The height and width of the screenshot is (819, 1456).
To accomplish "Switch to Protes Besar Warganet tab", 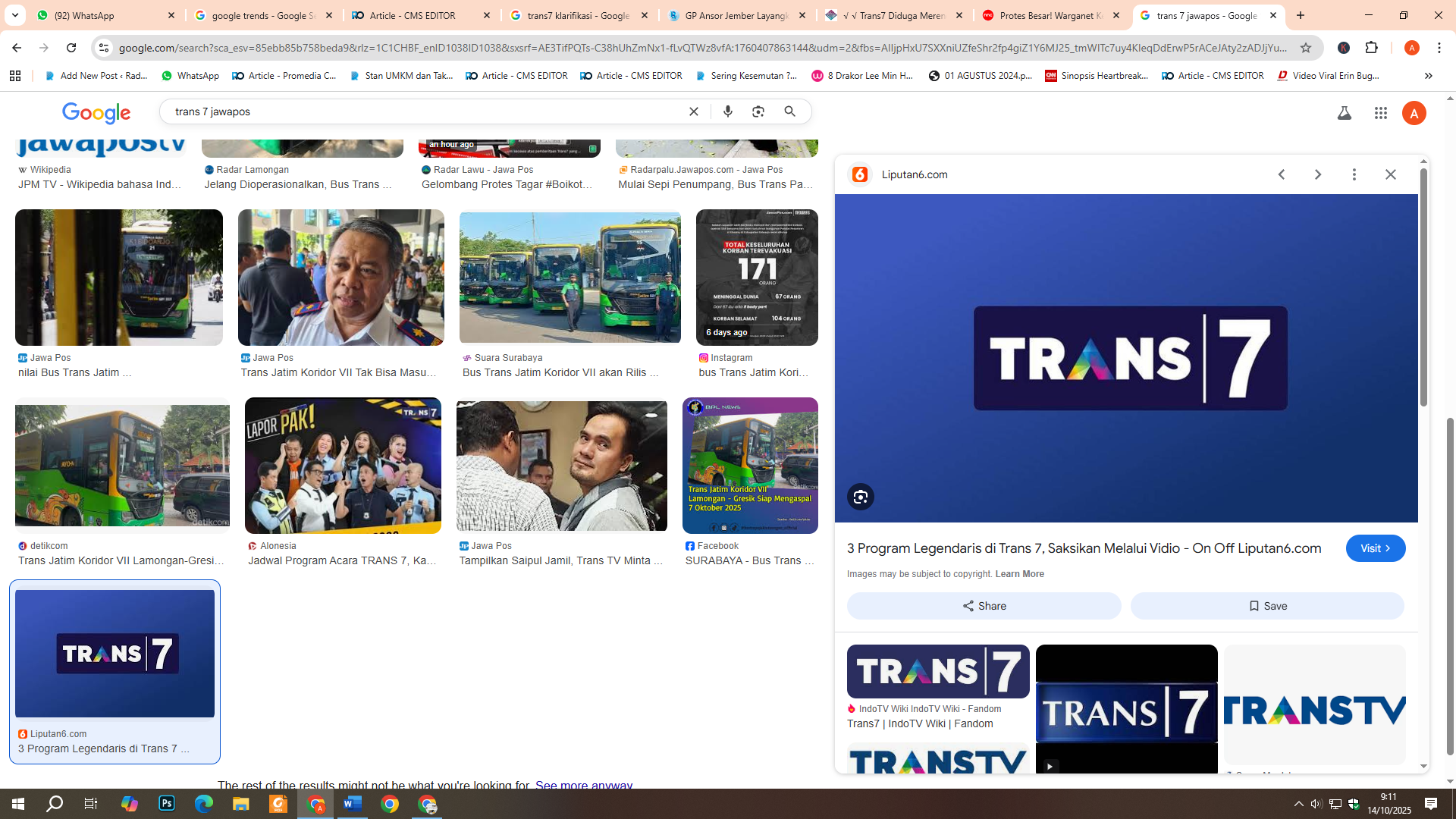I will [x=1051, y=15].
